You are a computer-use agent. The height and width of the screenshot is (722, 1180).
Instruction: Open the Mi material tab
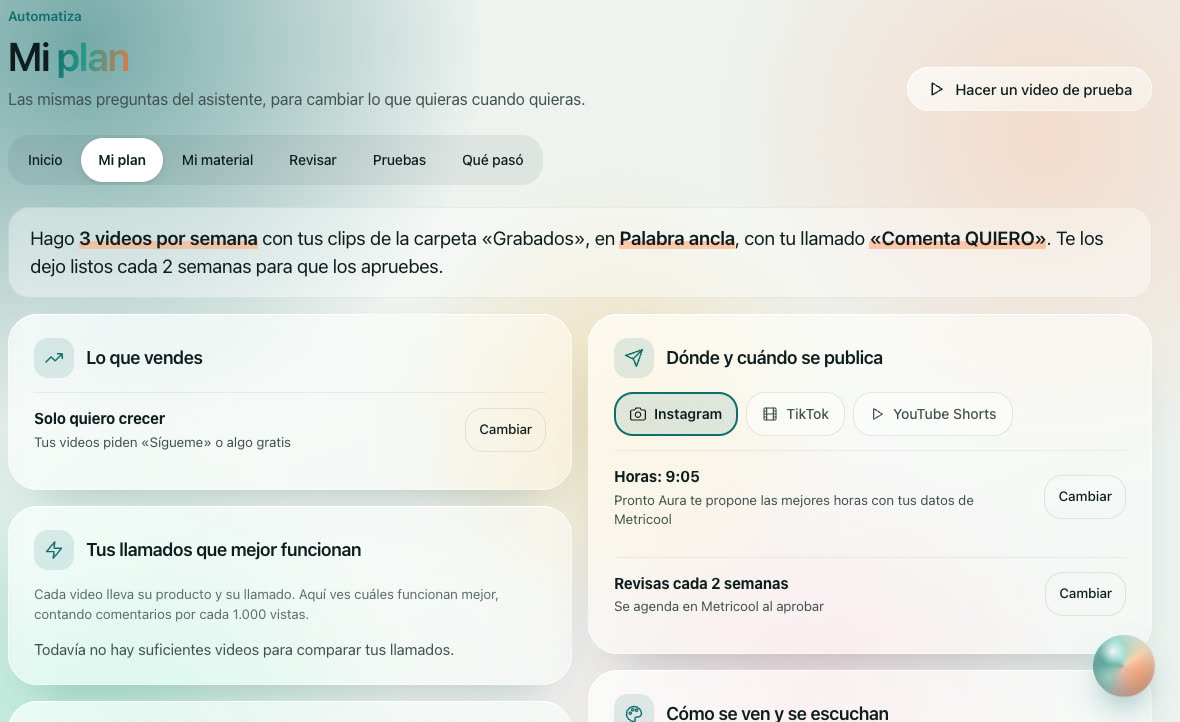point(217,160)
